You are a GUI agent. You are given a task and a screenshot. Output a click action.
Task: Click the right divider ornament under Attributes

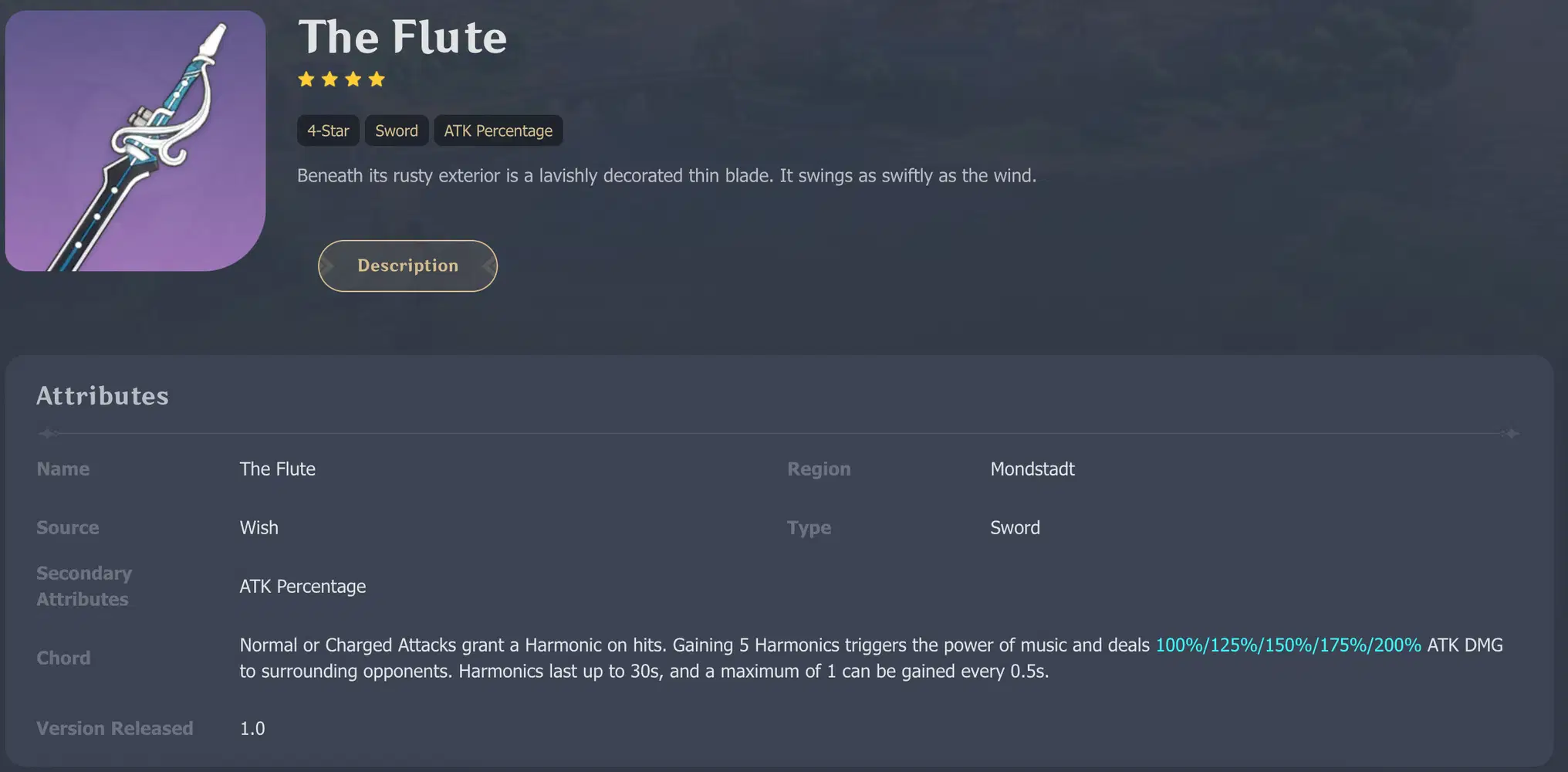tap(1512, 434)
